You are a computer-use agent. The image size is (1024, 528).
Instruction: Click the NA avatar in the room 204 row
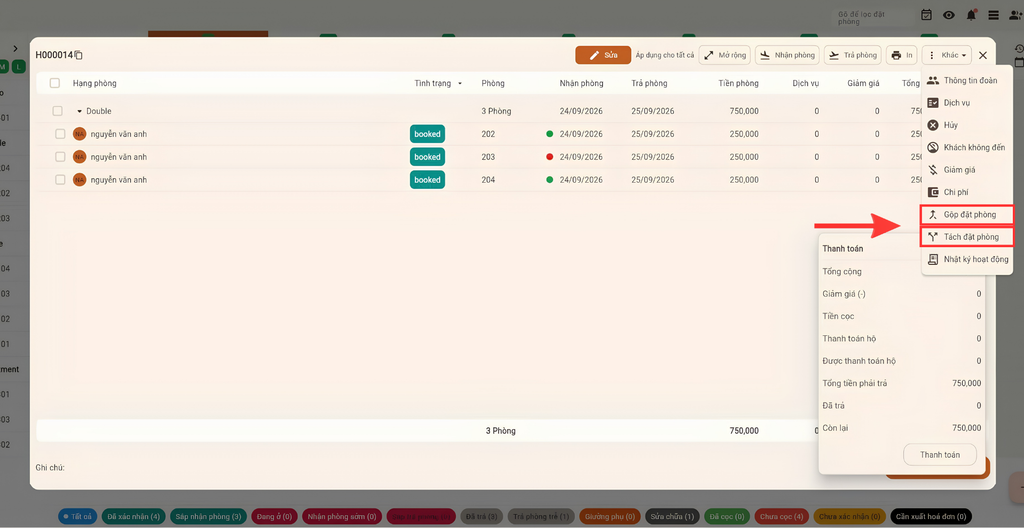[80, 180]
